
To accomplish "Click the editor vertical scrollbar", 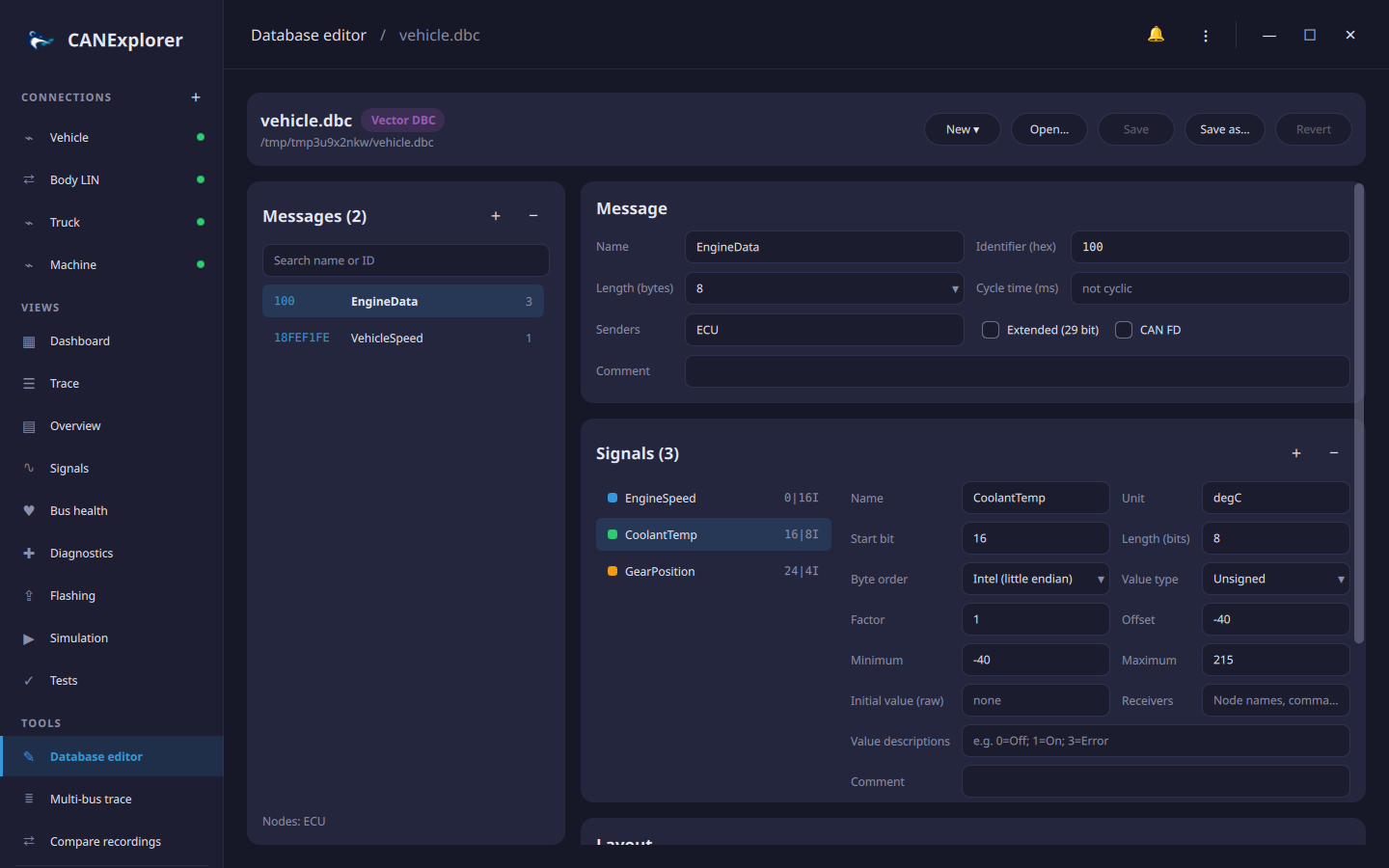I will coord(1359,413).
